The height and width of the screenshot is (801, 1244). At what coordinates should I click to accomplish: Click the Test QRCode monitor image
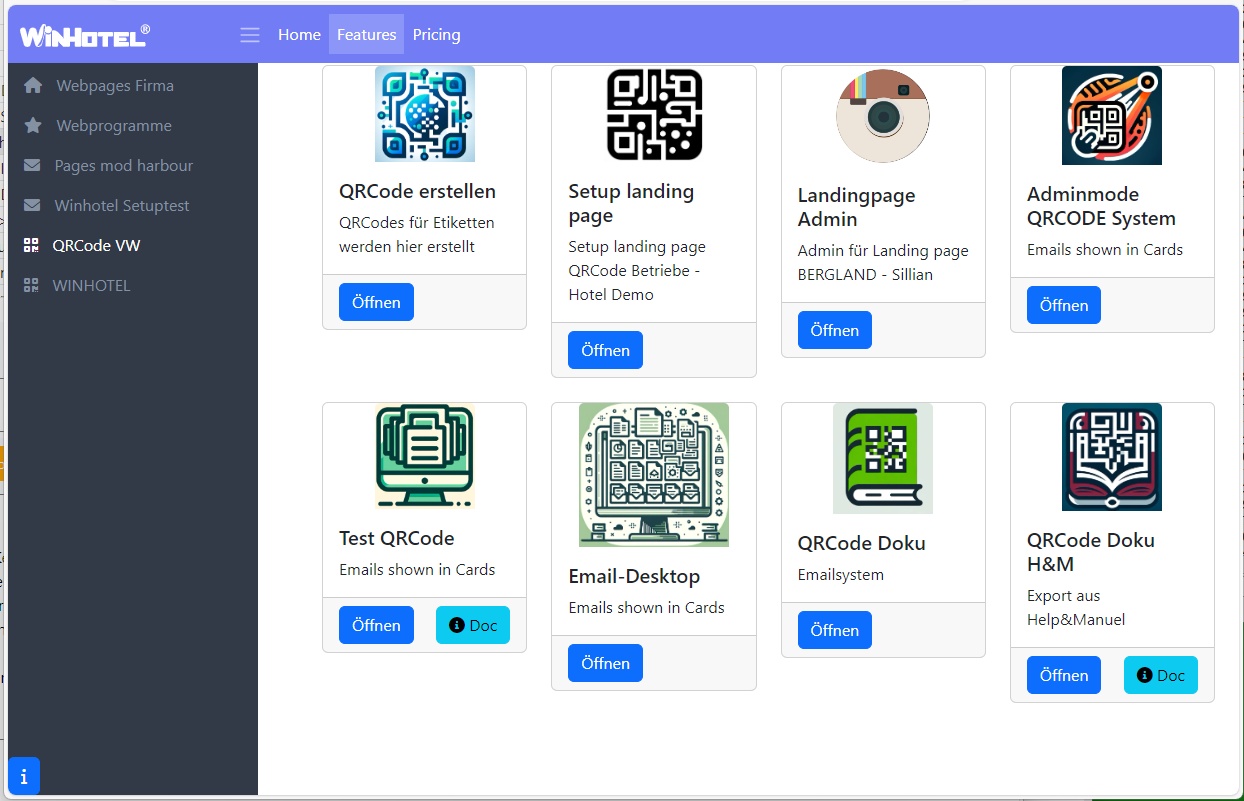tap(425, 456)
